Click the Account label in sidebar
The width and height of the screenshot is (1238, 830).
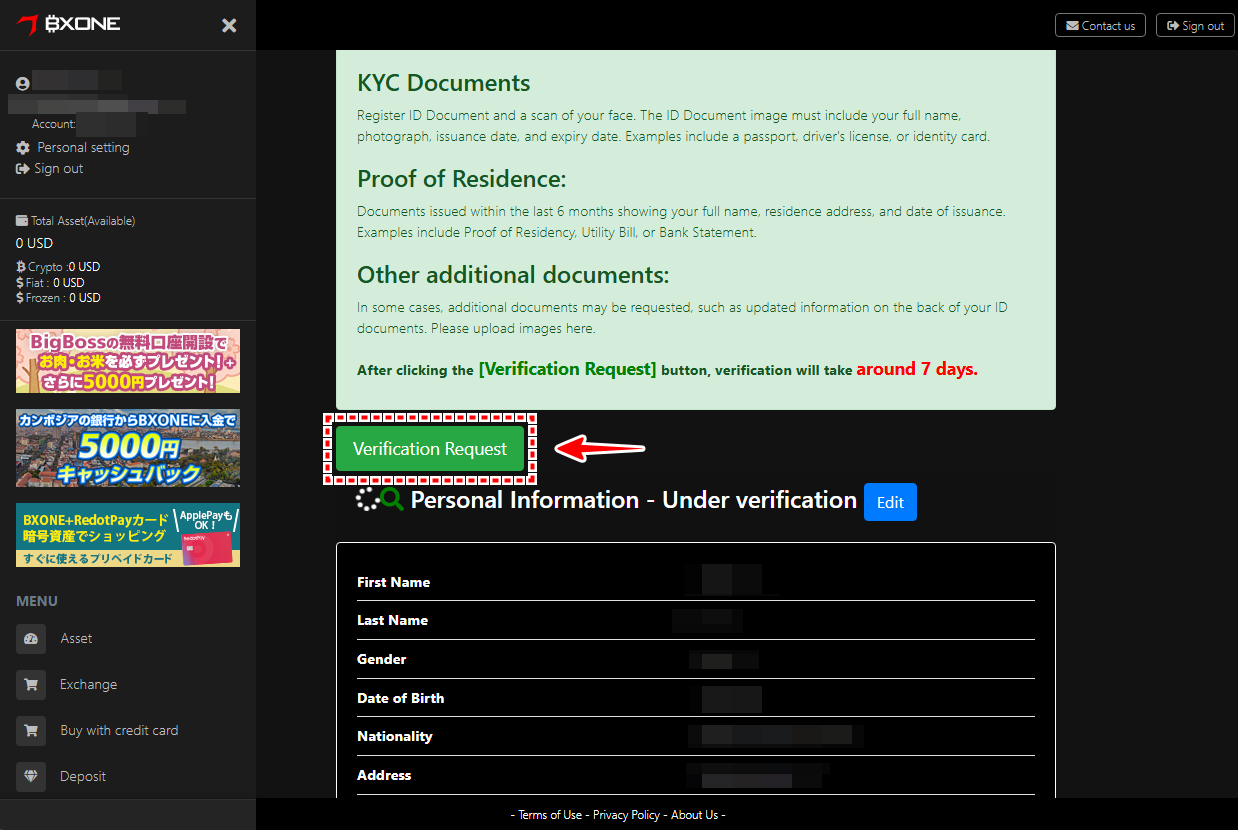pyautogui.click(x=54, y=124)
